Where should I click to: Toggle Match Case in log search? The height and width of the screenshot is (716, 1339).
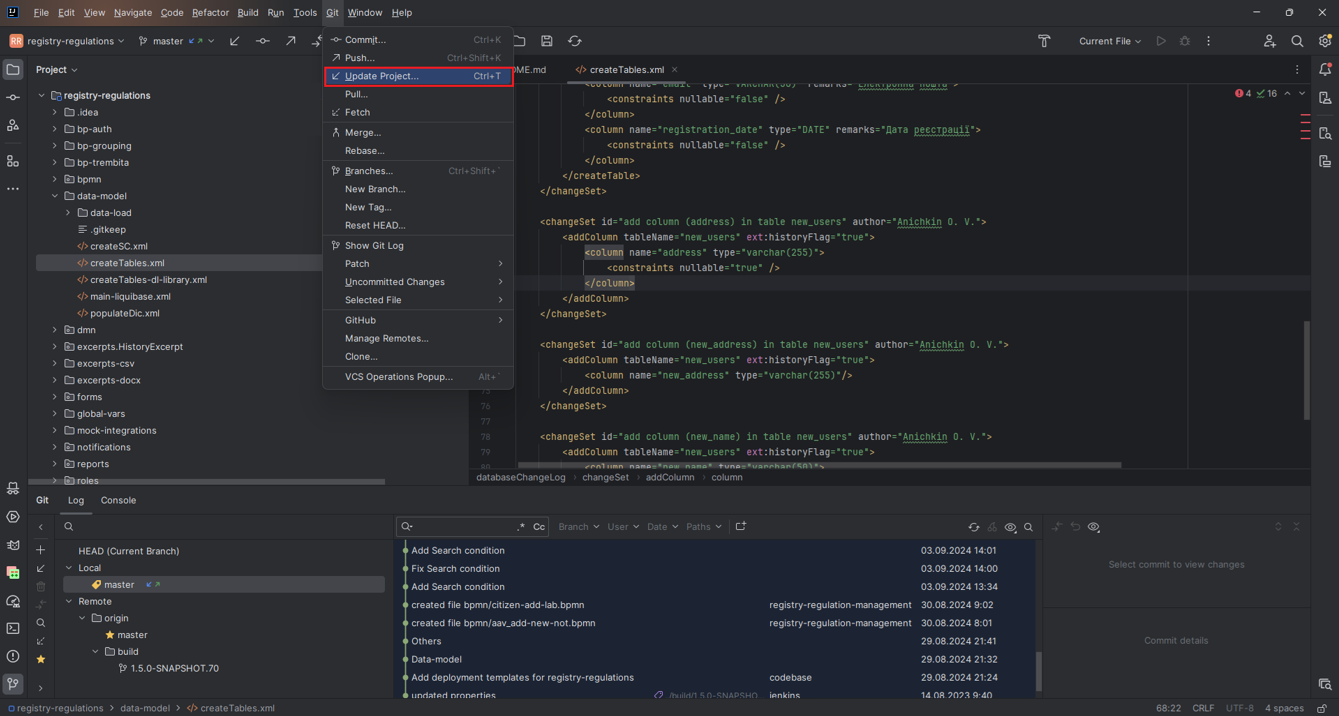point(539,527)
